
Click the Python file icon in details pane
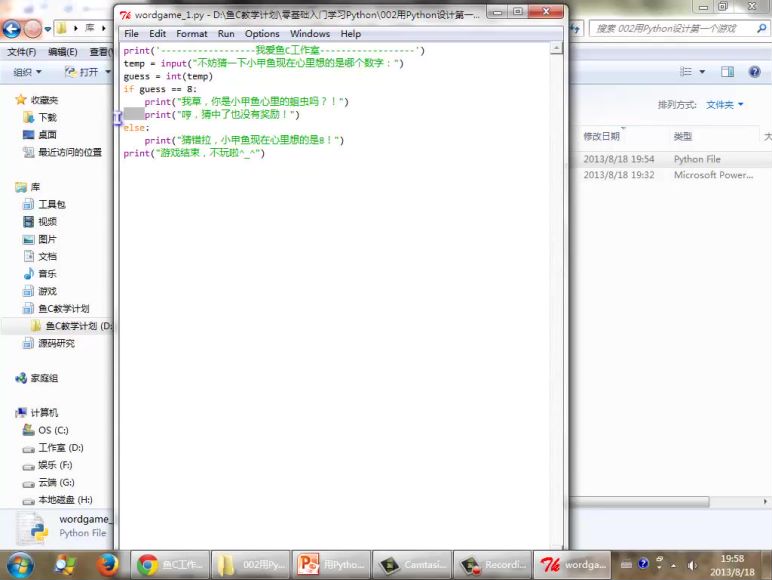[x=32, y=528]
